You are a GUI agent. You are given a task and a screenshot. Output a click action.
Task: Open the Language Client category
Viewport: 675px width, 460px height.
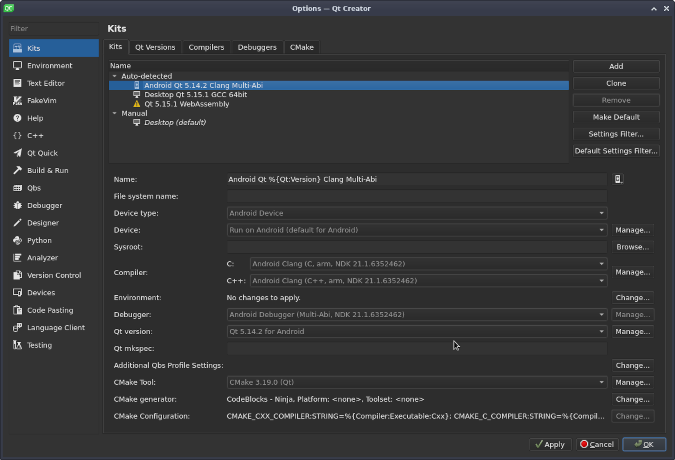[54, 327]
